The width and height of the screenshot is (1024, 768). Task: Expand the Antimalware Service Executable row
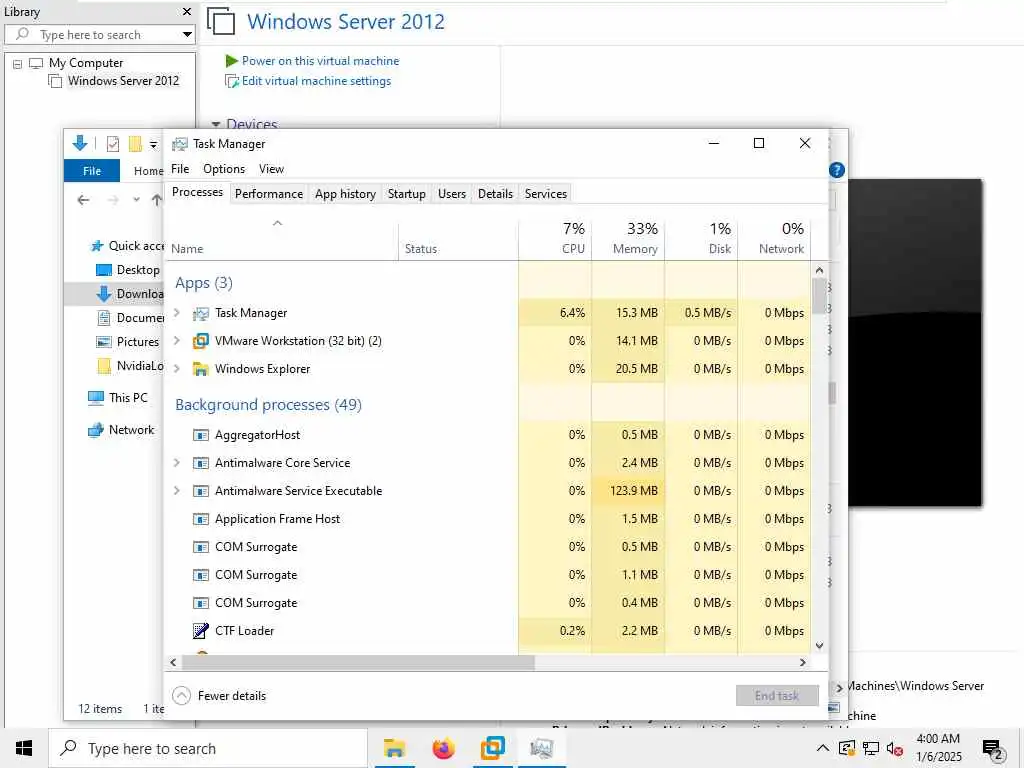pos(177,491)
